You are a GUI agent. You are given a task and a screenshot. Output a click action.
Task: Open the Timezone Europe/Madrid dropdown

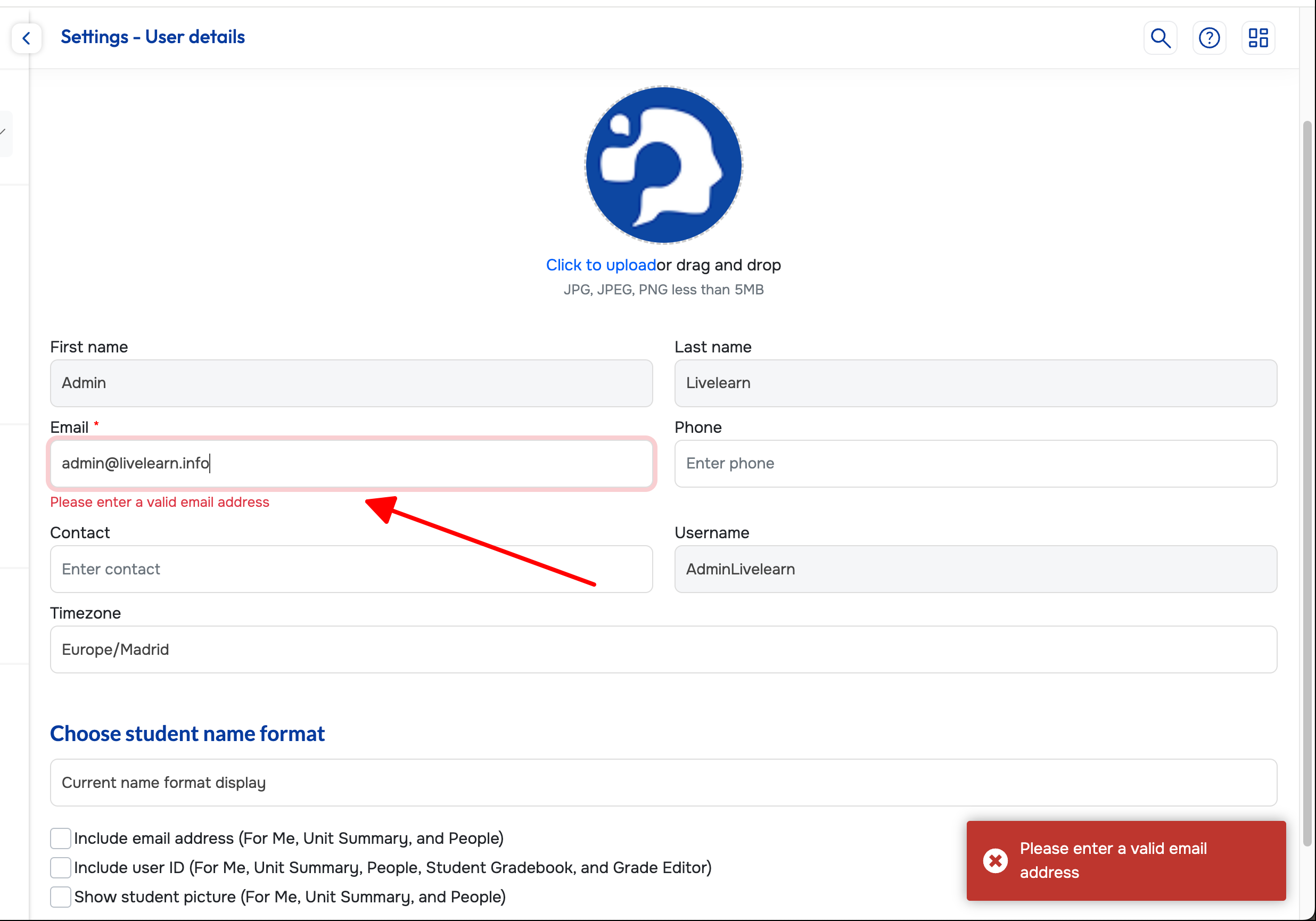point(663,649)
